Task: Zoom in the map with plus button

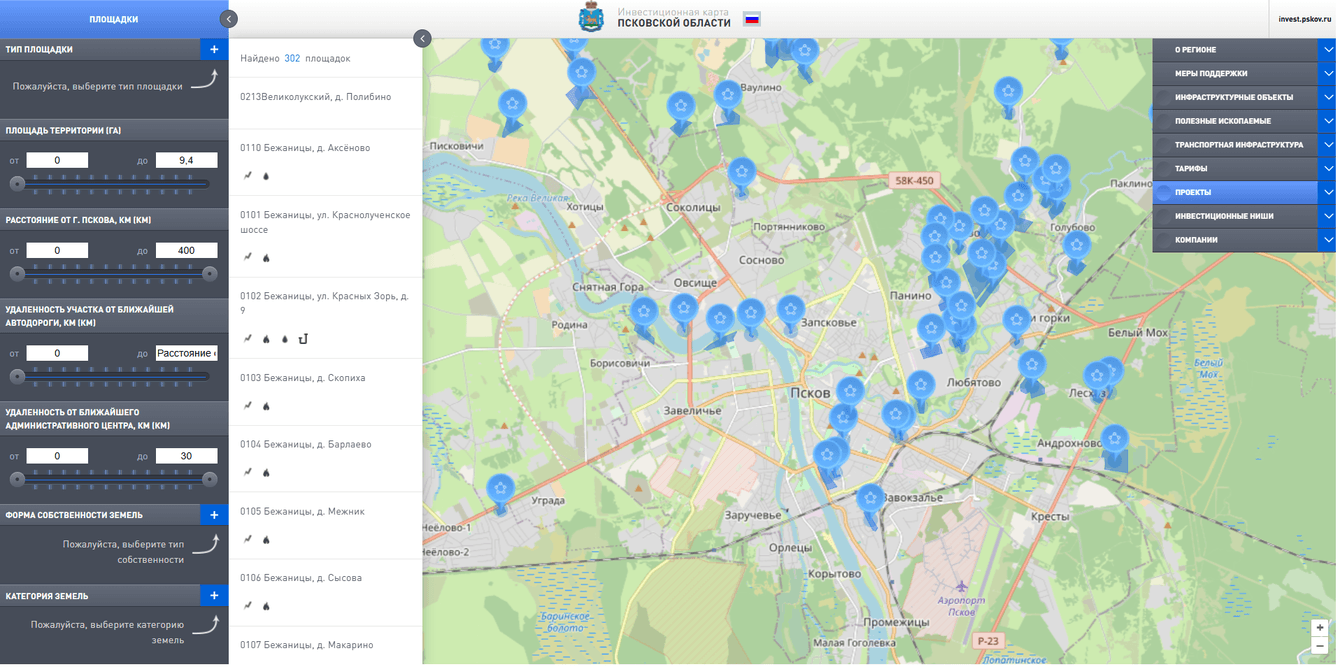Action: coord(1320,628)
